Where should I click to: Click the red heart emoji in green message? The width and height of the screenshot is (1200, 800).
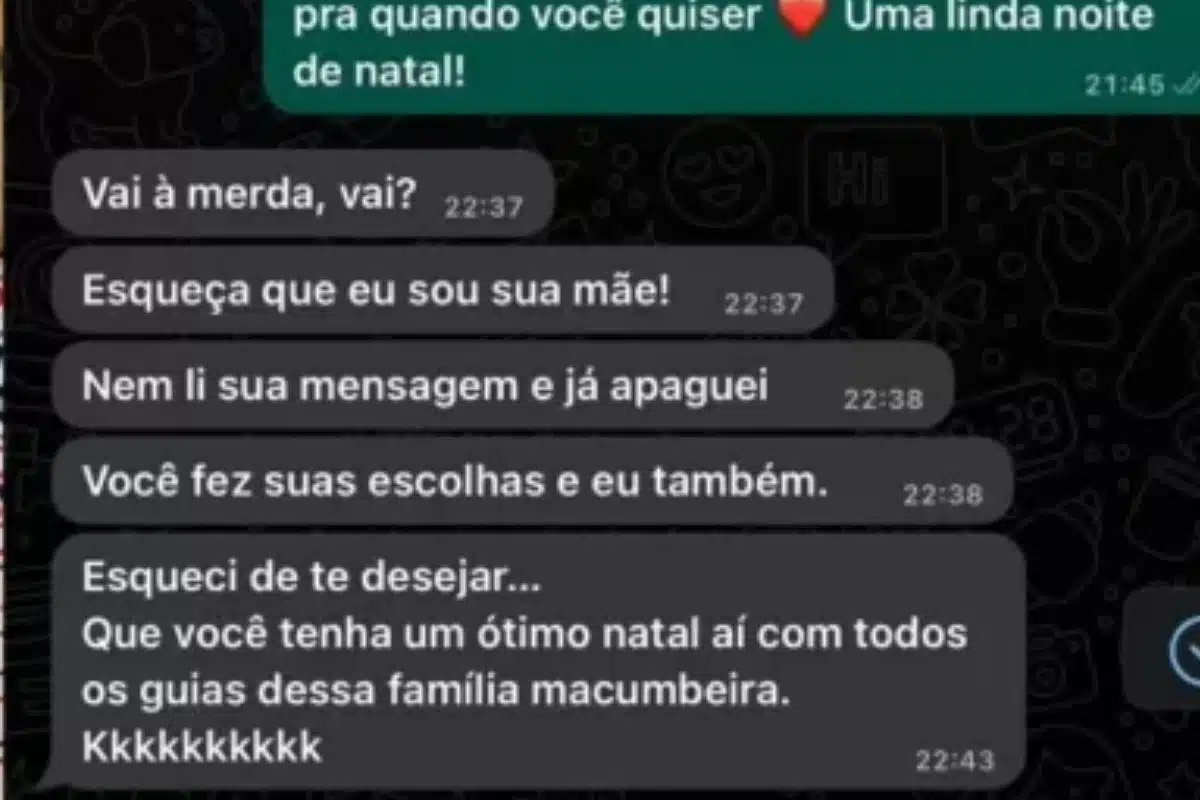(807, 17)
